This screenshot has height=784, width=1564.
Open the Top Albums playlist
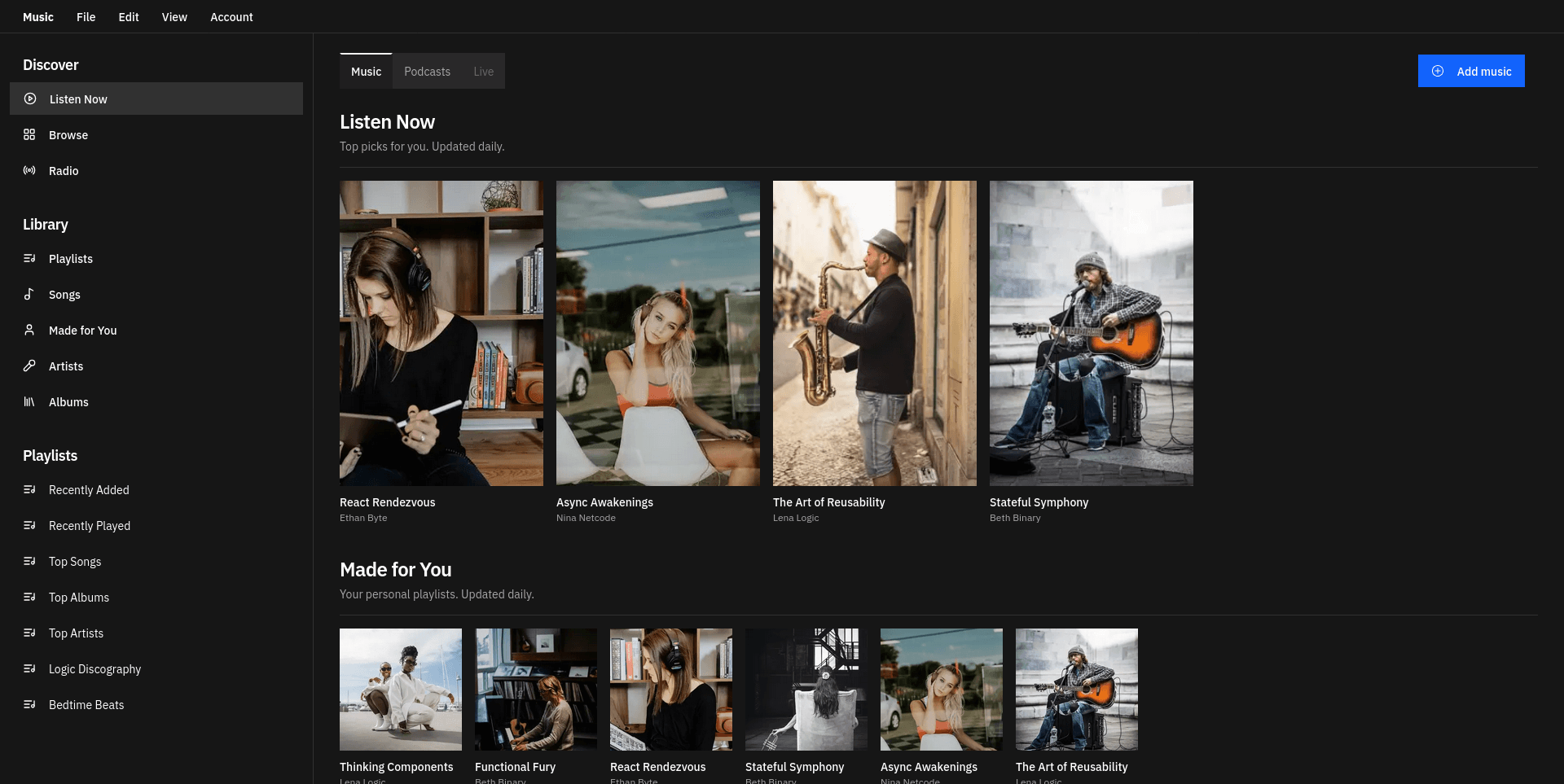[156, 597]
